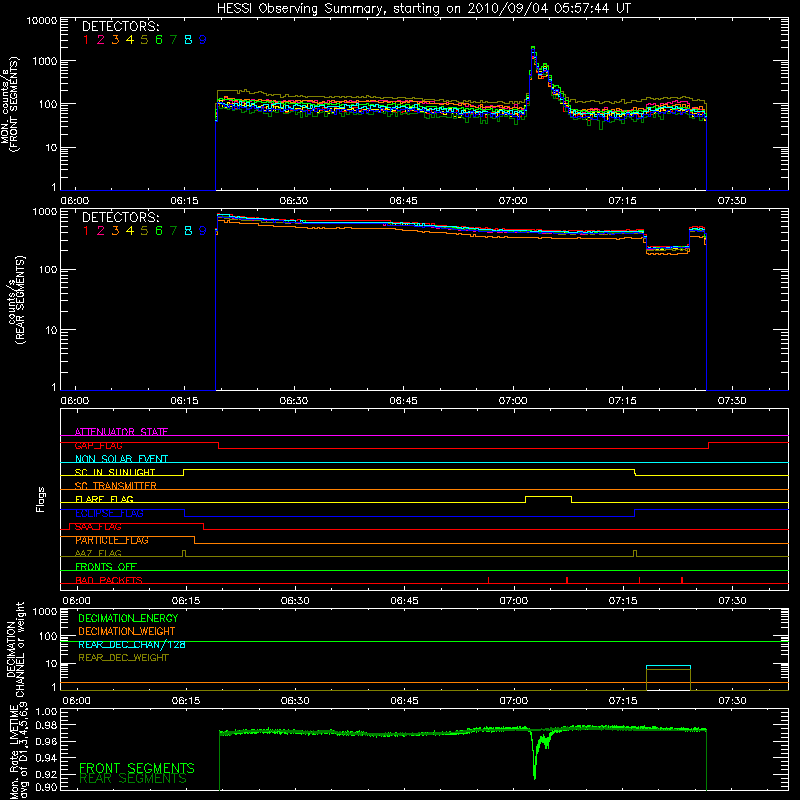This screenshot has height=800, width=800.
Task: Click the ECLIPSE_FLAG label
Action: [x=109, y=513]
